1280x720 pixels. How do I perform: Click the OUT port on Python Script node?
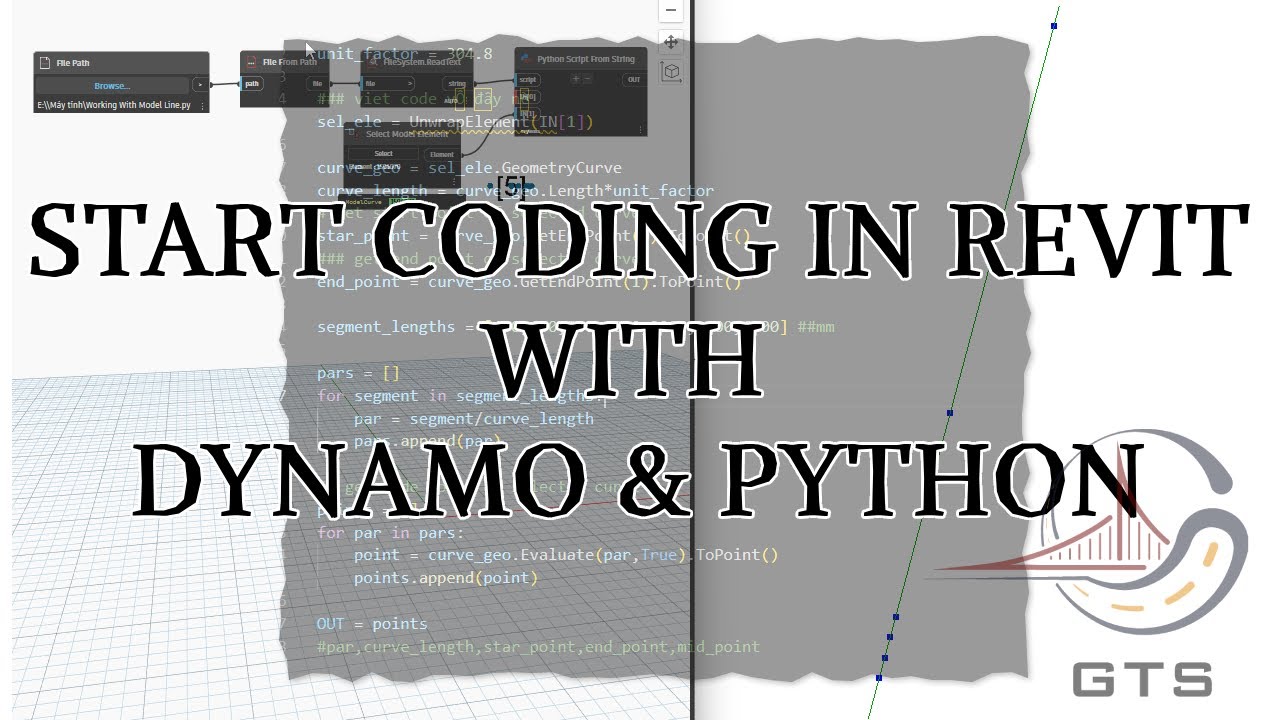click(x=633, y=79)
